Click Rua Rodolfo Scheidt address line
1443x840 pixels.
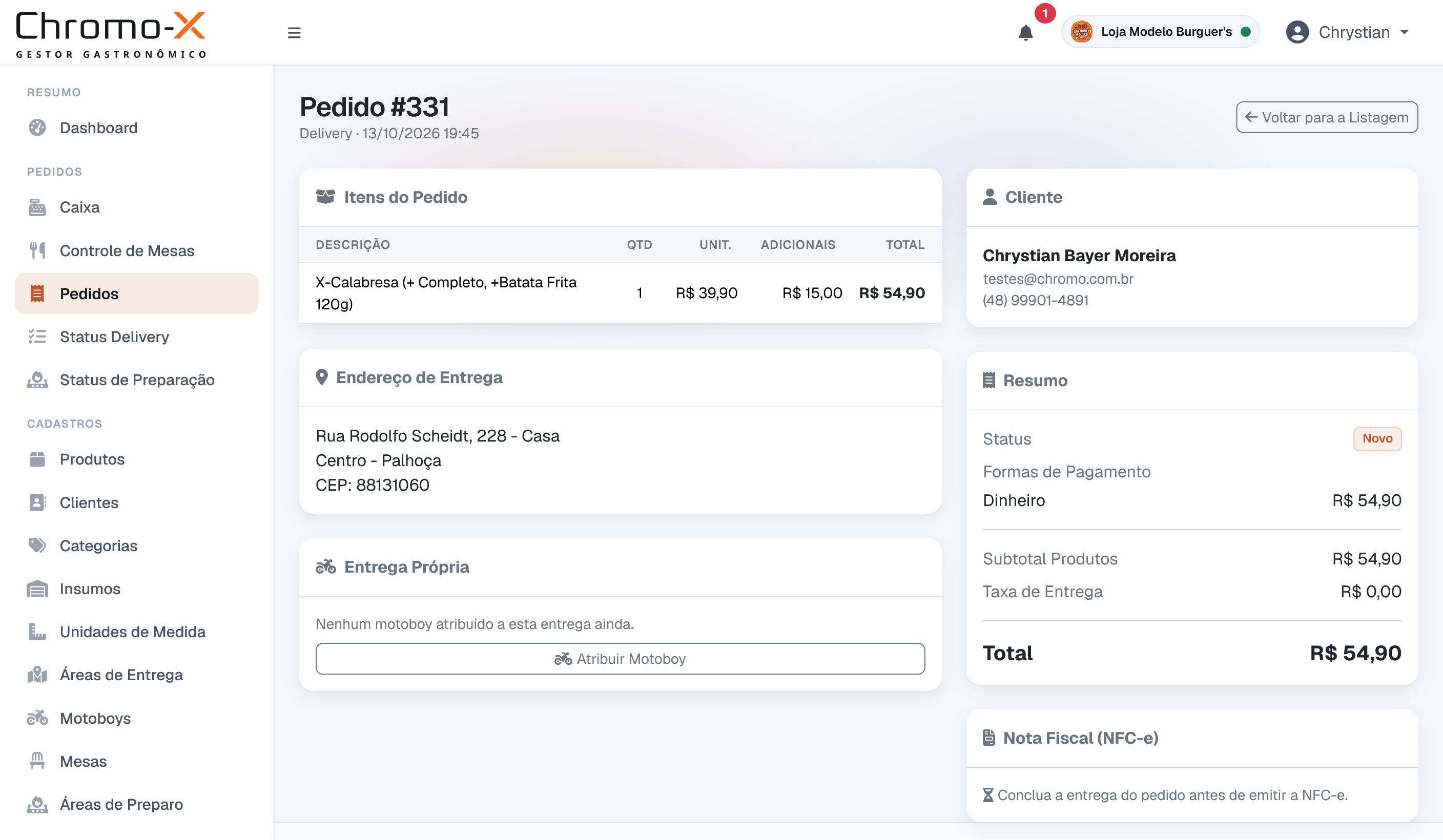click(x=438, y=436)
